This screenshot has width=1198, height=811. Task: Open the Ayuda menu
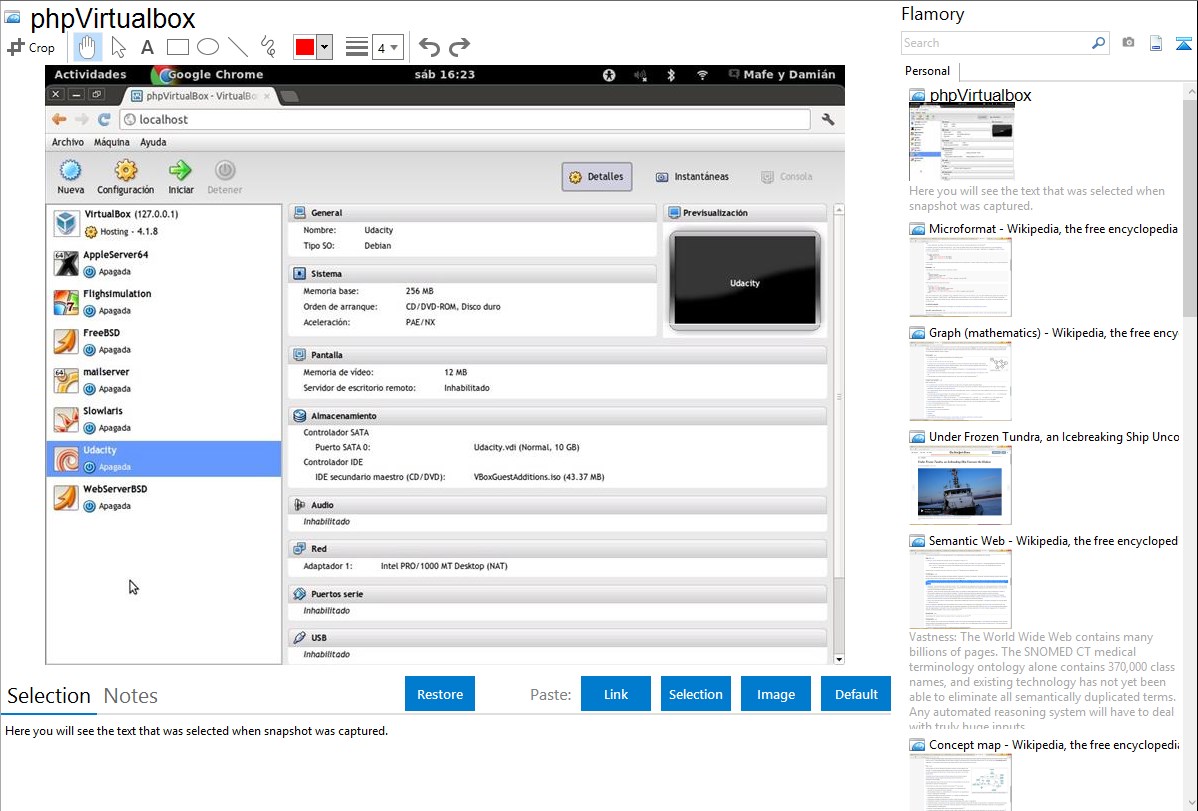coord(153,142)
